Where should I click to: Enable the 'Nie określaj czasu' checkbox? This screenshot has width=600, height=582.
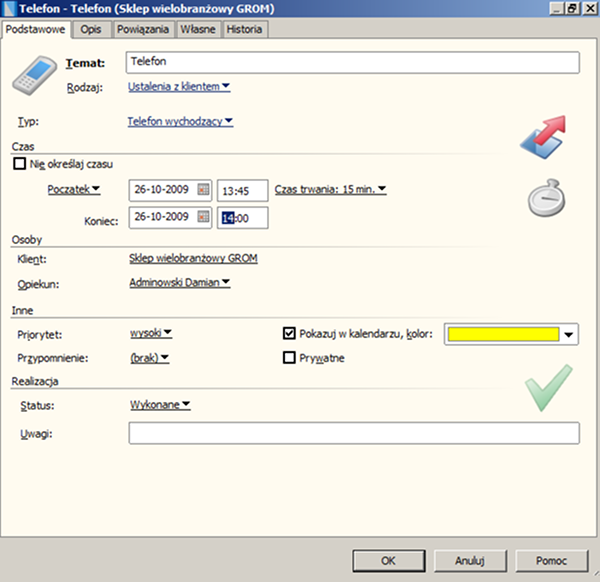point(19,164)
